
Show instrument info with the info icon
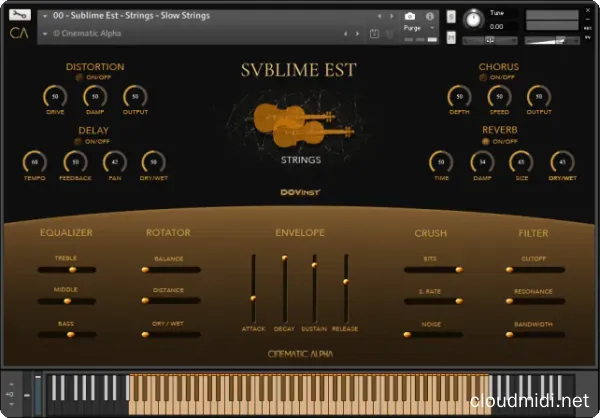pos(430,16)
